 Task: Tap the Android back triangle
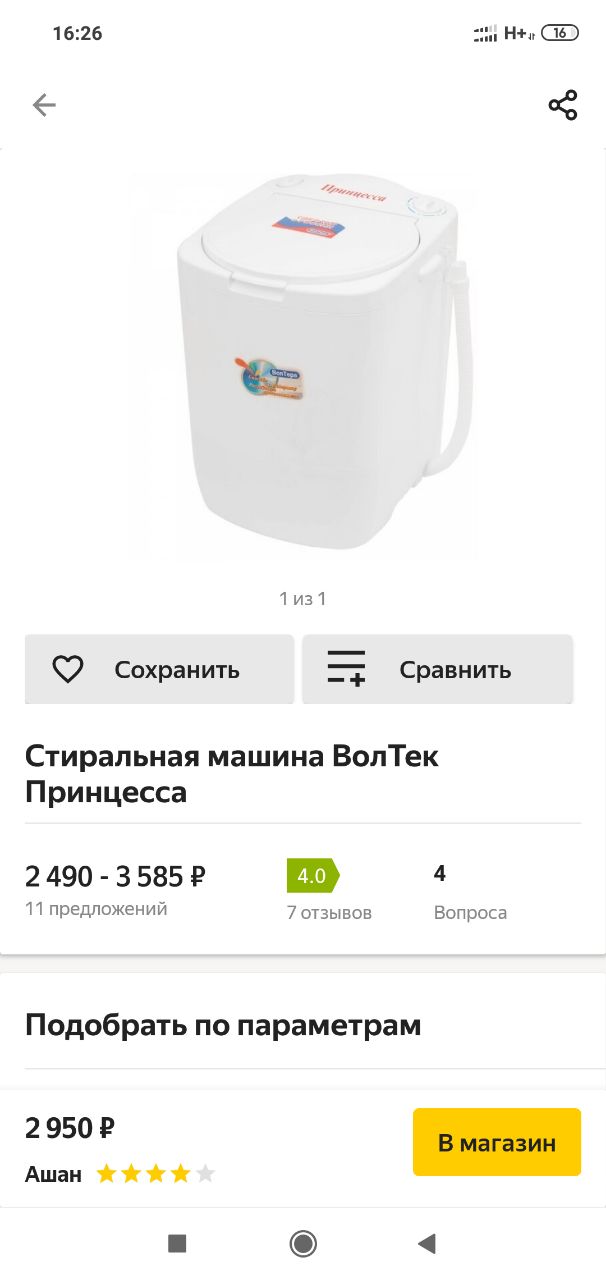click(427, 1243)
